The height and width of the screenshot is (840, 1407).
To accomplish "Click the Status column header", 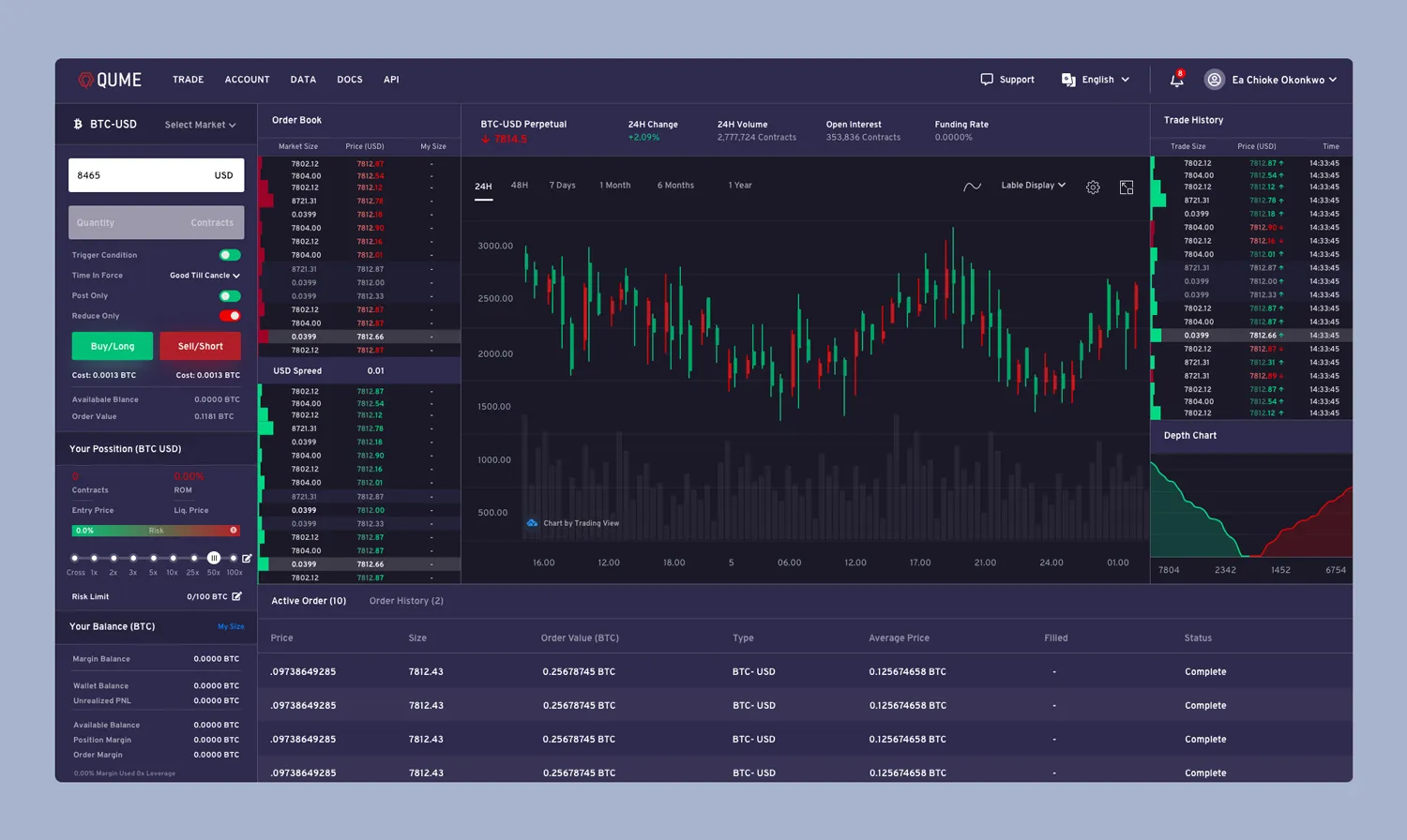I will 1198,638.
